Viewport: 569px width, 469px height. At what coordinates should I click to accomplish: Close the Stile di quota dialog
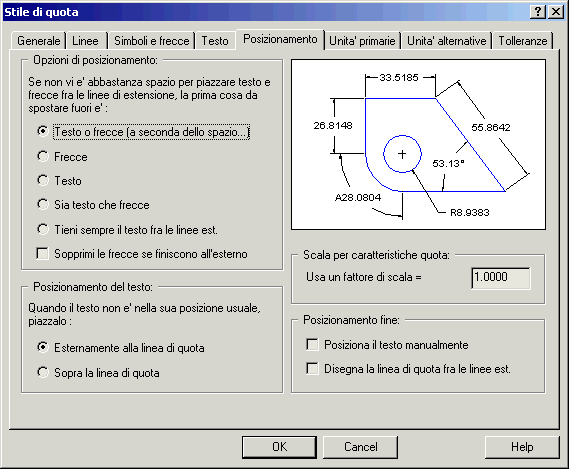point(556,12)
